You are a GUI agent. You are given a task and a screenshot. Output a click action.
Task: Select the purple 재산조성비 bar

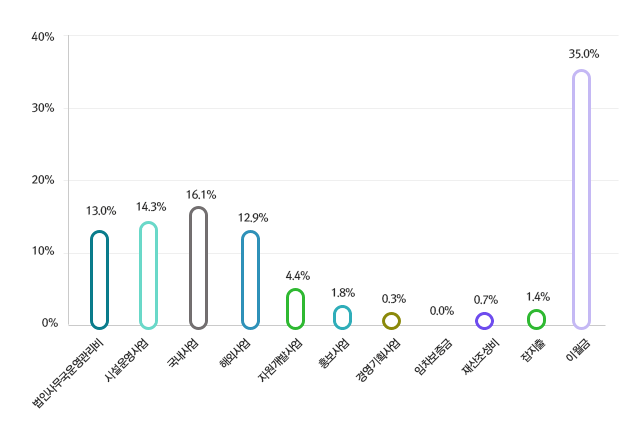click(484, 321)
